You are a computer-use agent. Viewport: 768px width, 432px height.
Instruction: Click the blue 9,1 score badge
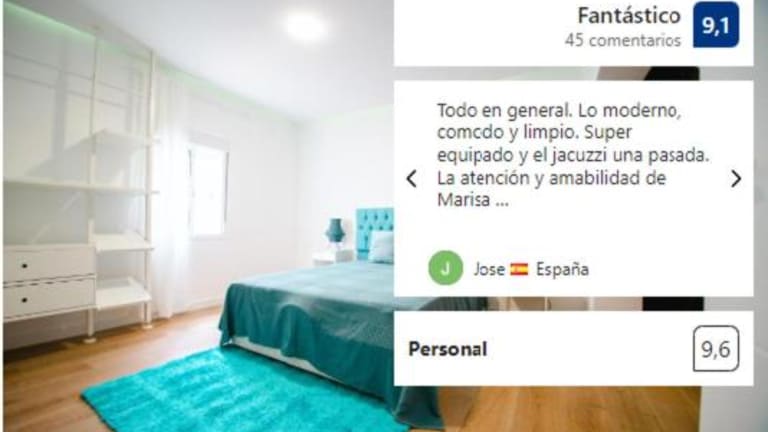coord(716,24)
